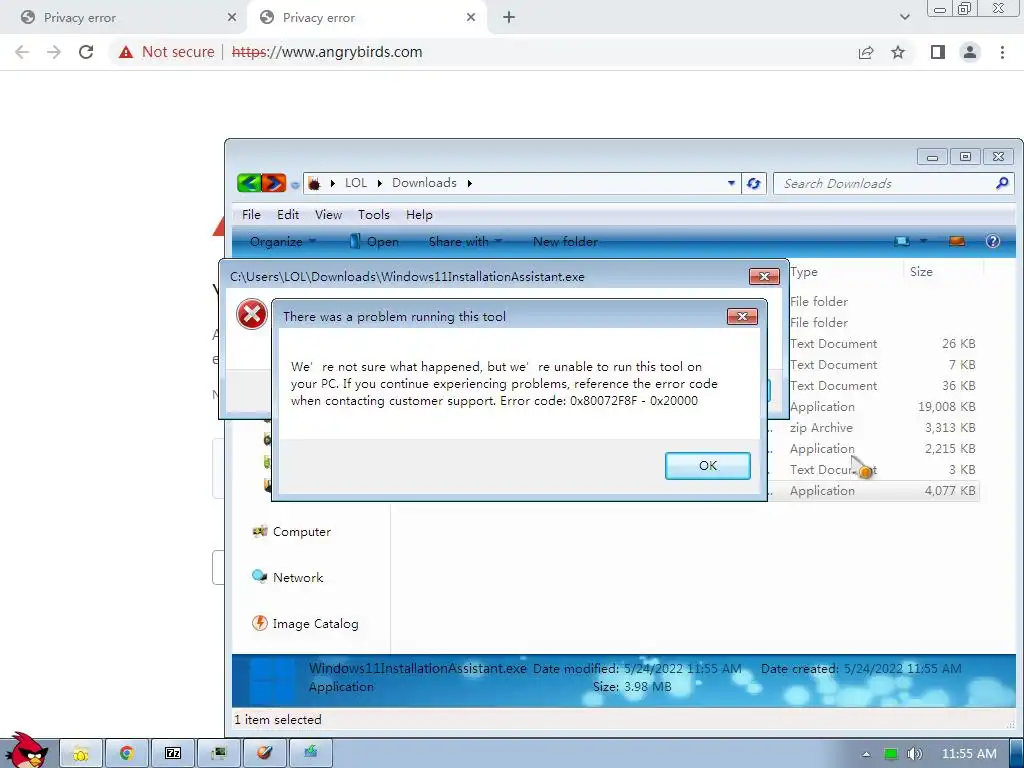Image resolution: width=1024 pixels, height=768 pixels.
Task: Click the green Back arrow in Explorer
Action: point(249,183)
